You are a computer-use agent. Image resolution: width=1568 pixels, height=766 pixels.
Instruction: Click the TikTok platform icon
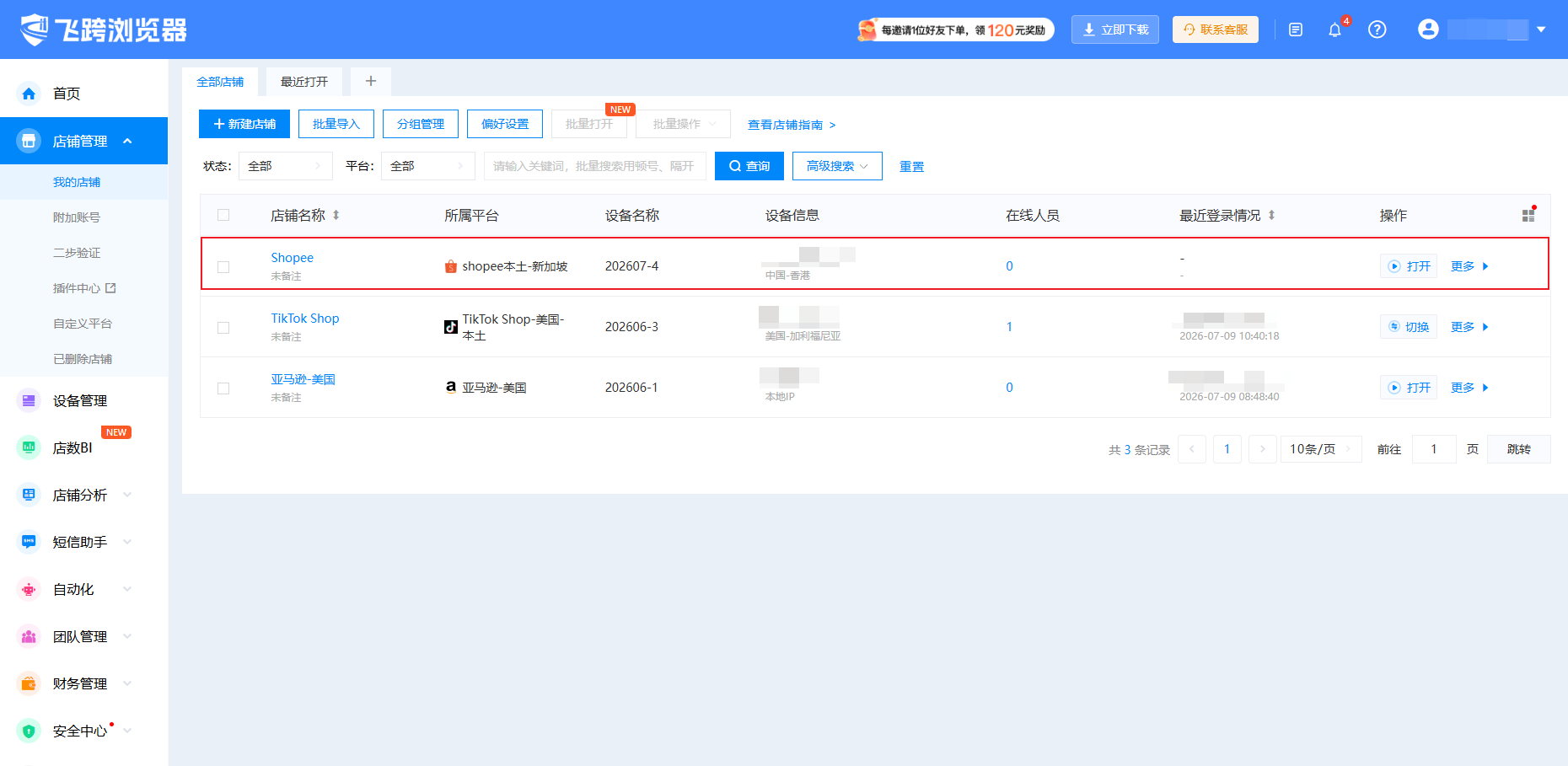tap(451, 327)
